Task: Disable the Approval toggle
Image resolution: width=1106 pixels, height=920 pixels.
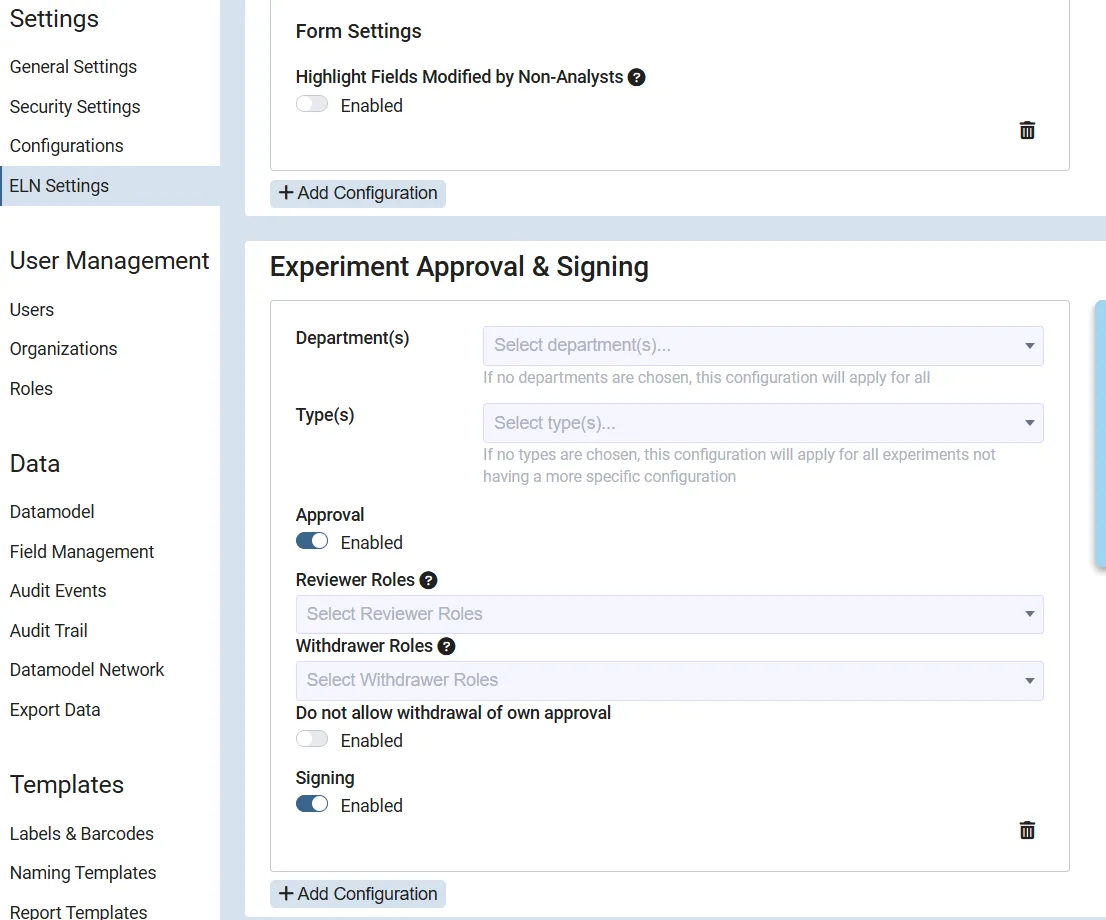Action: point(312,541)
